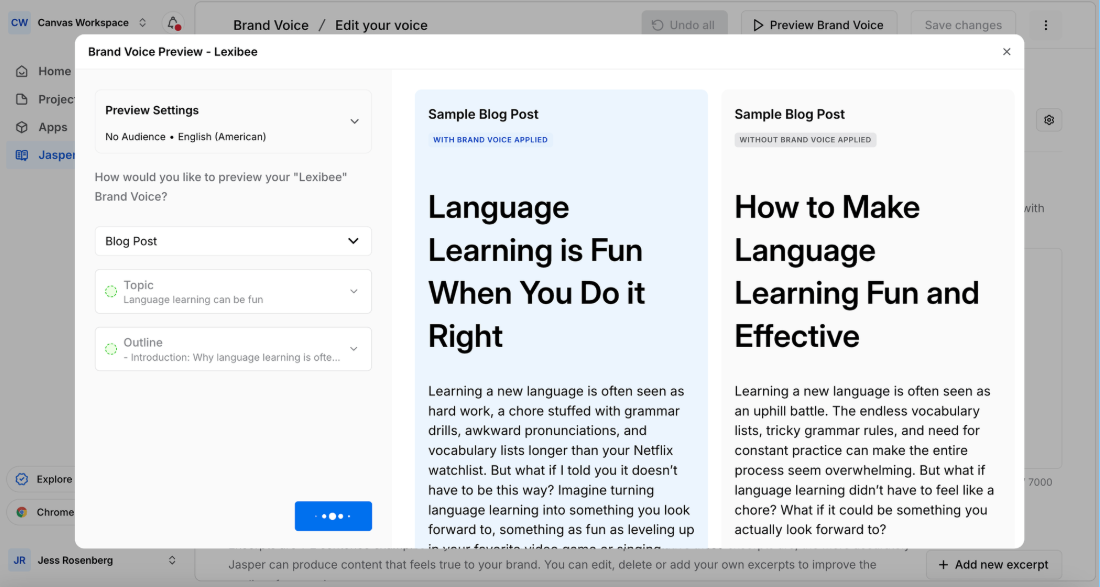Click the blue loading progress indicator
The width and height of the screenshot is (1100, 587).
click(x=333, y=516)
